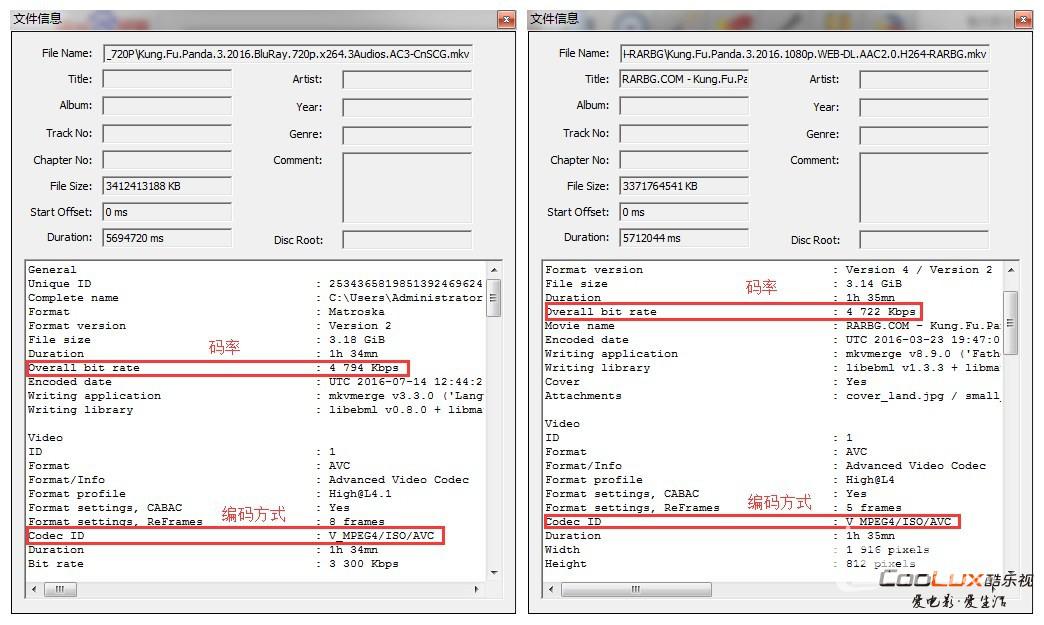Click Year field in right window
The height and width of the screenshot is (625, 1044).
click(x=924, y=107)
